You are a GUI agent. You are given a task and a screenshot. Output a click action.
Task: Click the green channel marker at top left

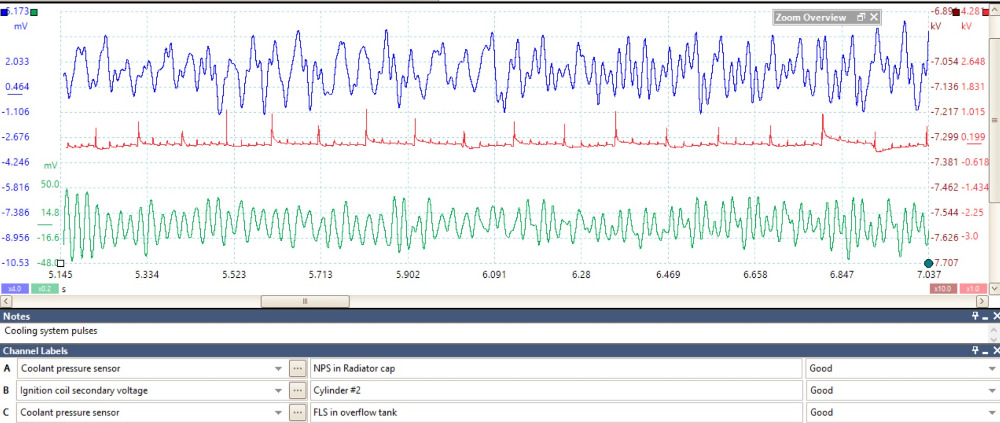click(x=35, y=13)
